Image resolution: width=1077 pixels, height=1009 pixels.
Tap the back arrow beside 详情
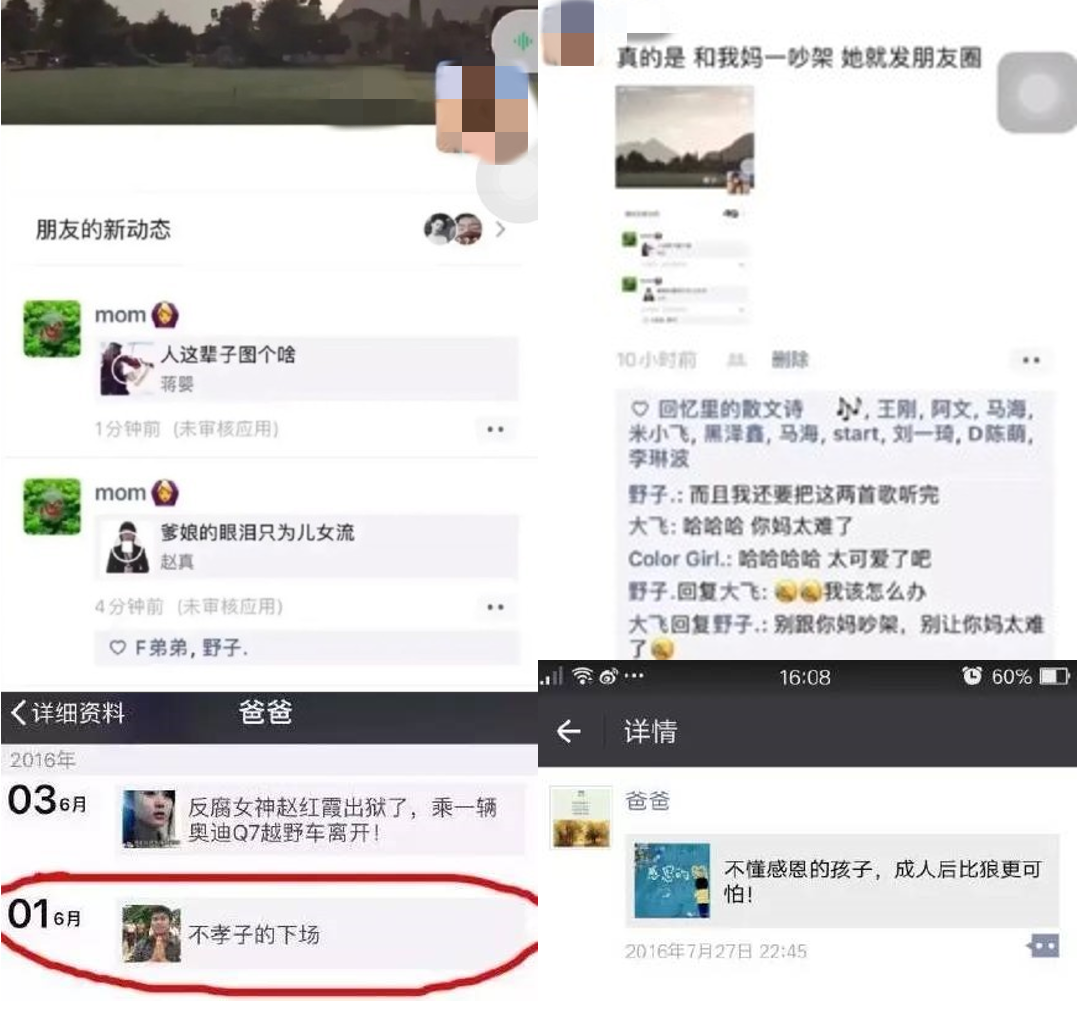569,732
